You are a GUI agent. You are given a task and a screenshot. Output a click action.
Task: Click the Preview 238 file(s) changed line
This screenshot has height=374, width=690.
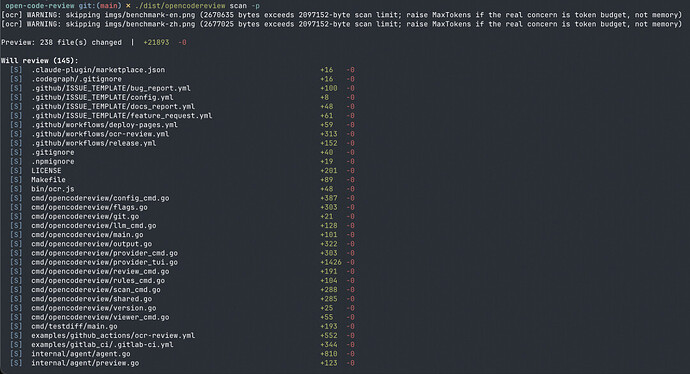pyautogui.click(x=94, y=43)
